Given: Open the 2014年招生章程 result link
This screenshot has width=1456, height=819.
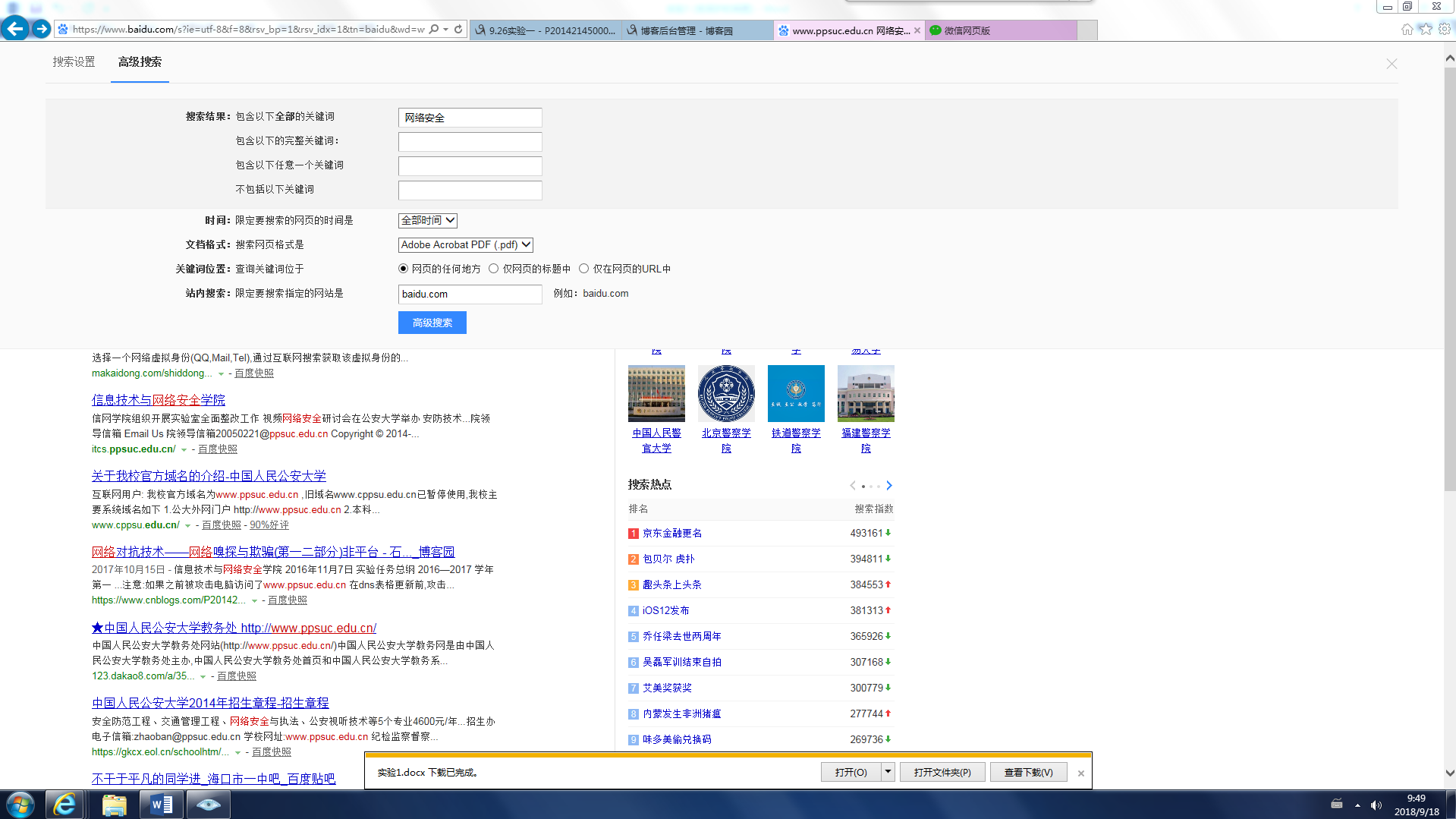Looking at the screenshot, I should (x=210, y=704).
